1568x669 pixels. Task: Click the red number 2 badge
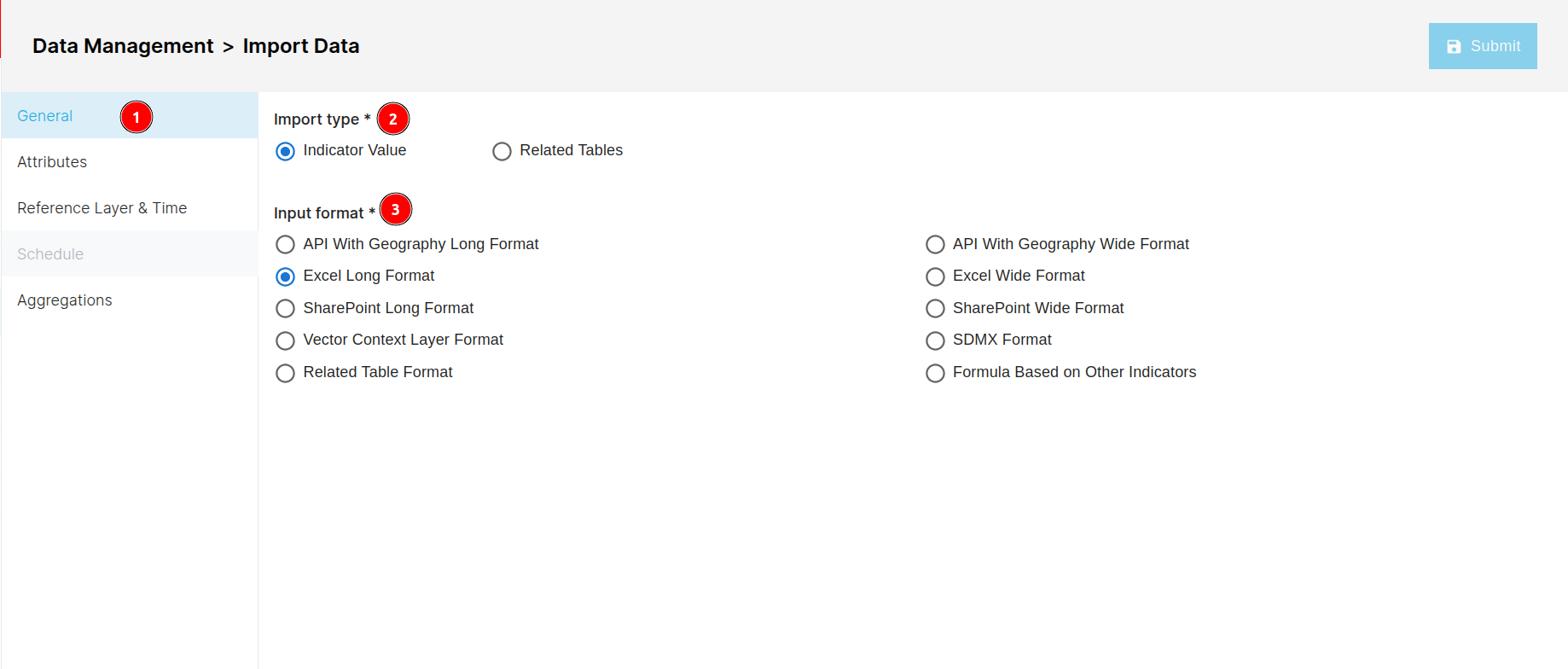pos(393,119)
